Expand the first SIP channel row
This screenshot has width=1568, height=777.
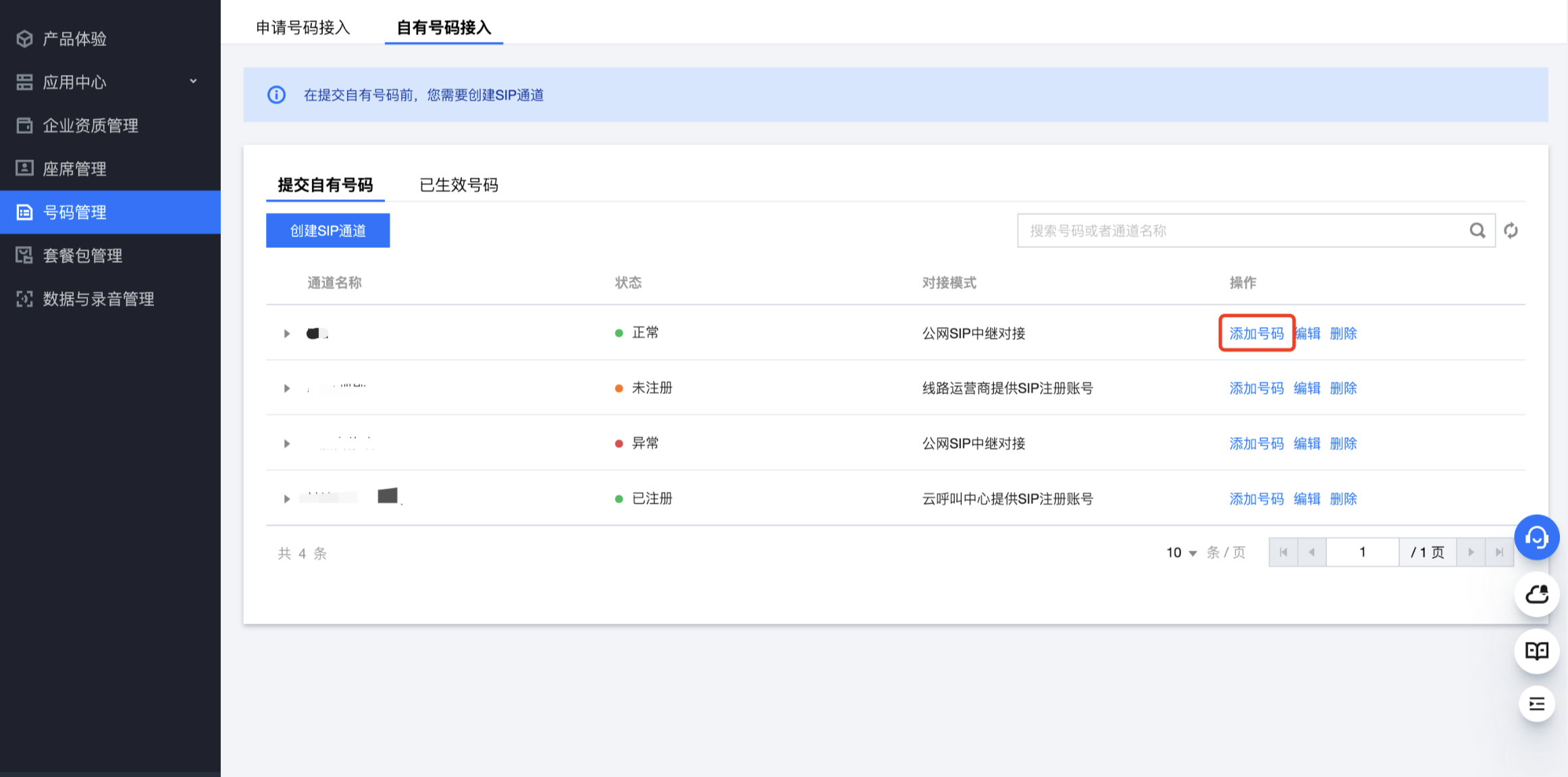pyautogui.click(x=287, y=334)
